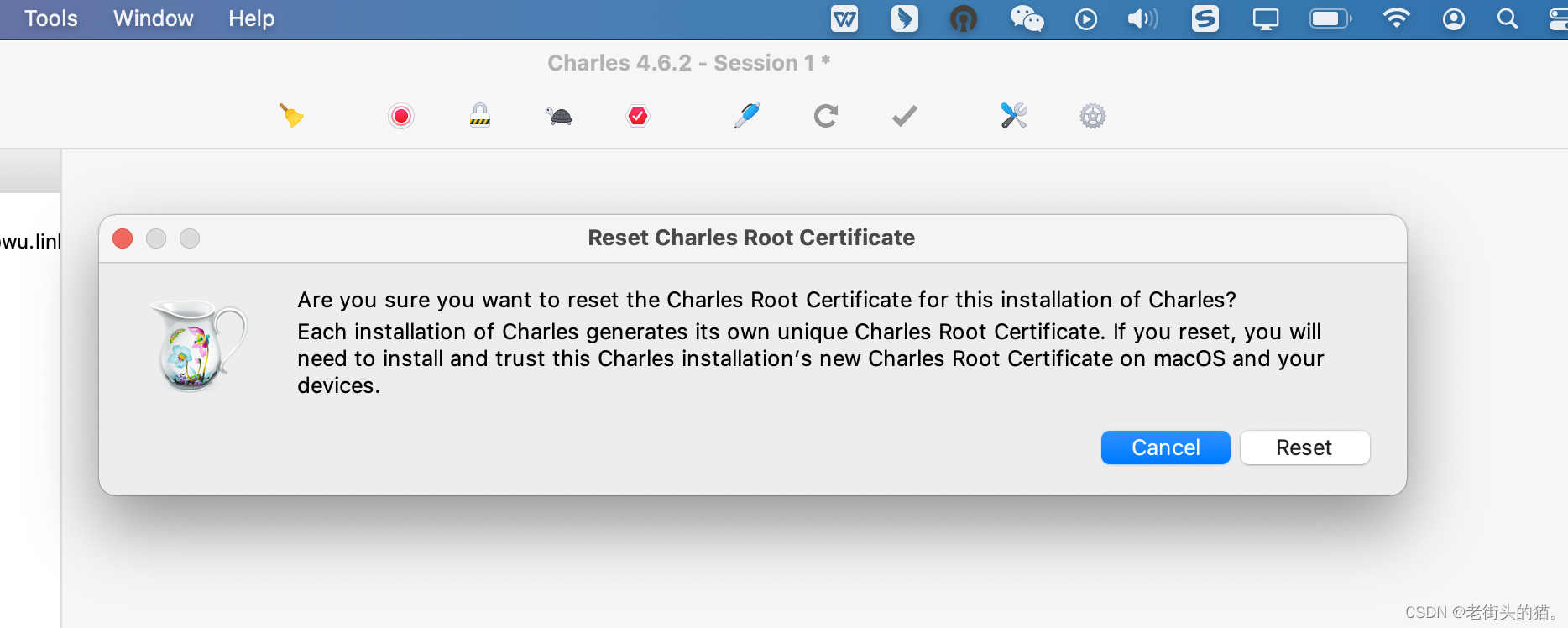Clear the session with the broom icon
1568x628 pixels.
291,115
